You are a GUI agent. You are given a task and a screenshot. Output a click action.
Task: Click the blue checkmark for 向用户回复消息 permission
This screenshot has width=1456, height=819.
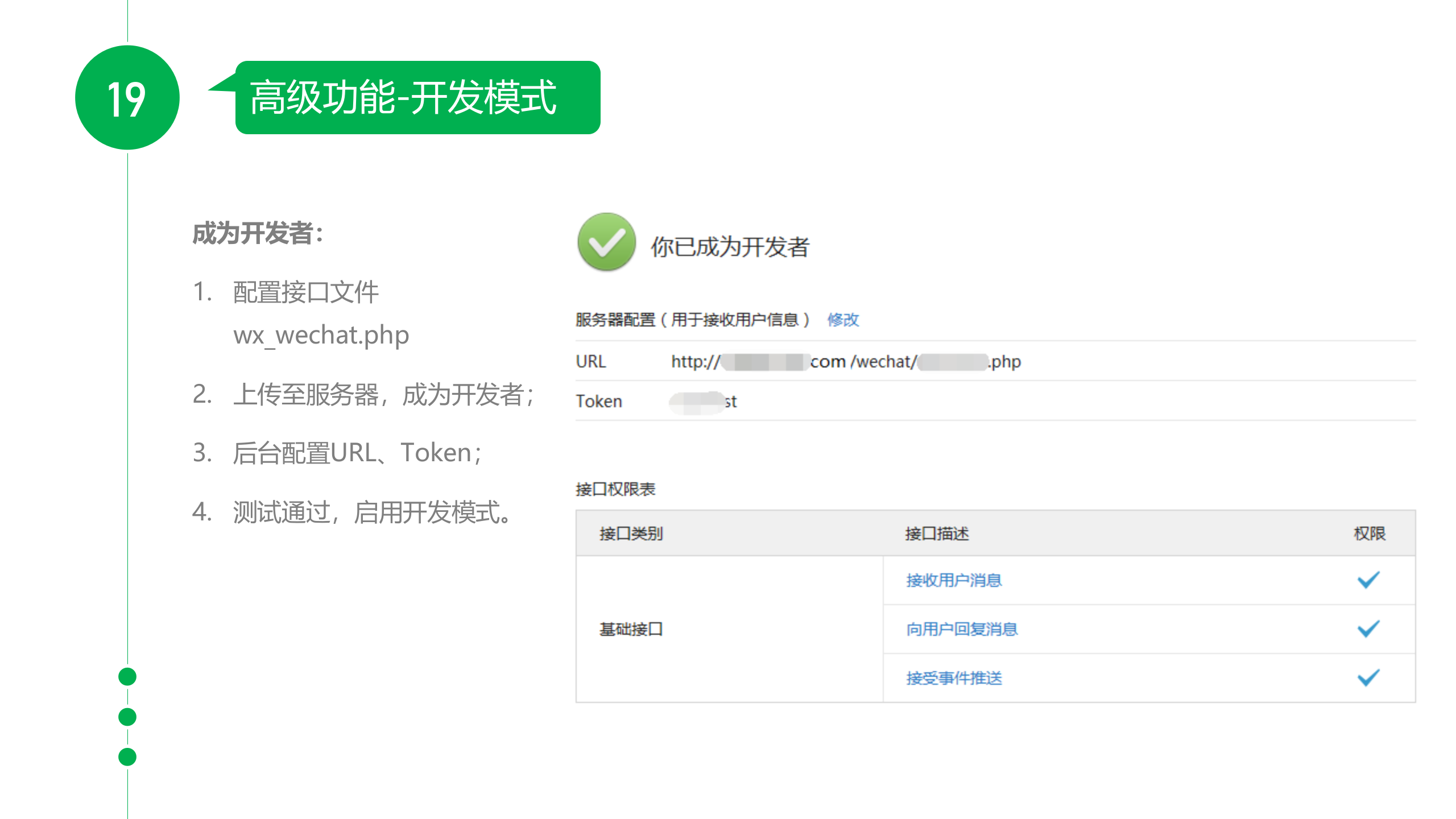coord(1367,629)
